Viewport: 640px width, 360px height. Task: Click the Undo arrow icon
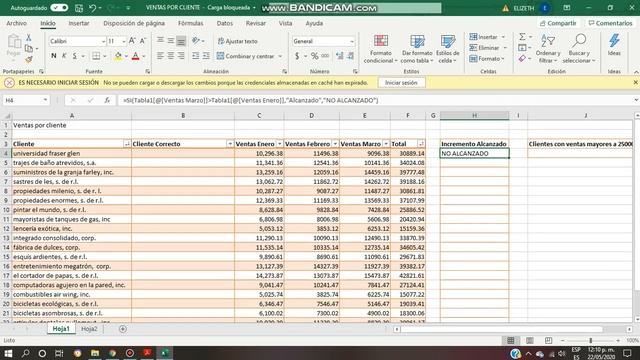pos(93,8)
